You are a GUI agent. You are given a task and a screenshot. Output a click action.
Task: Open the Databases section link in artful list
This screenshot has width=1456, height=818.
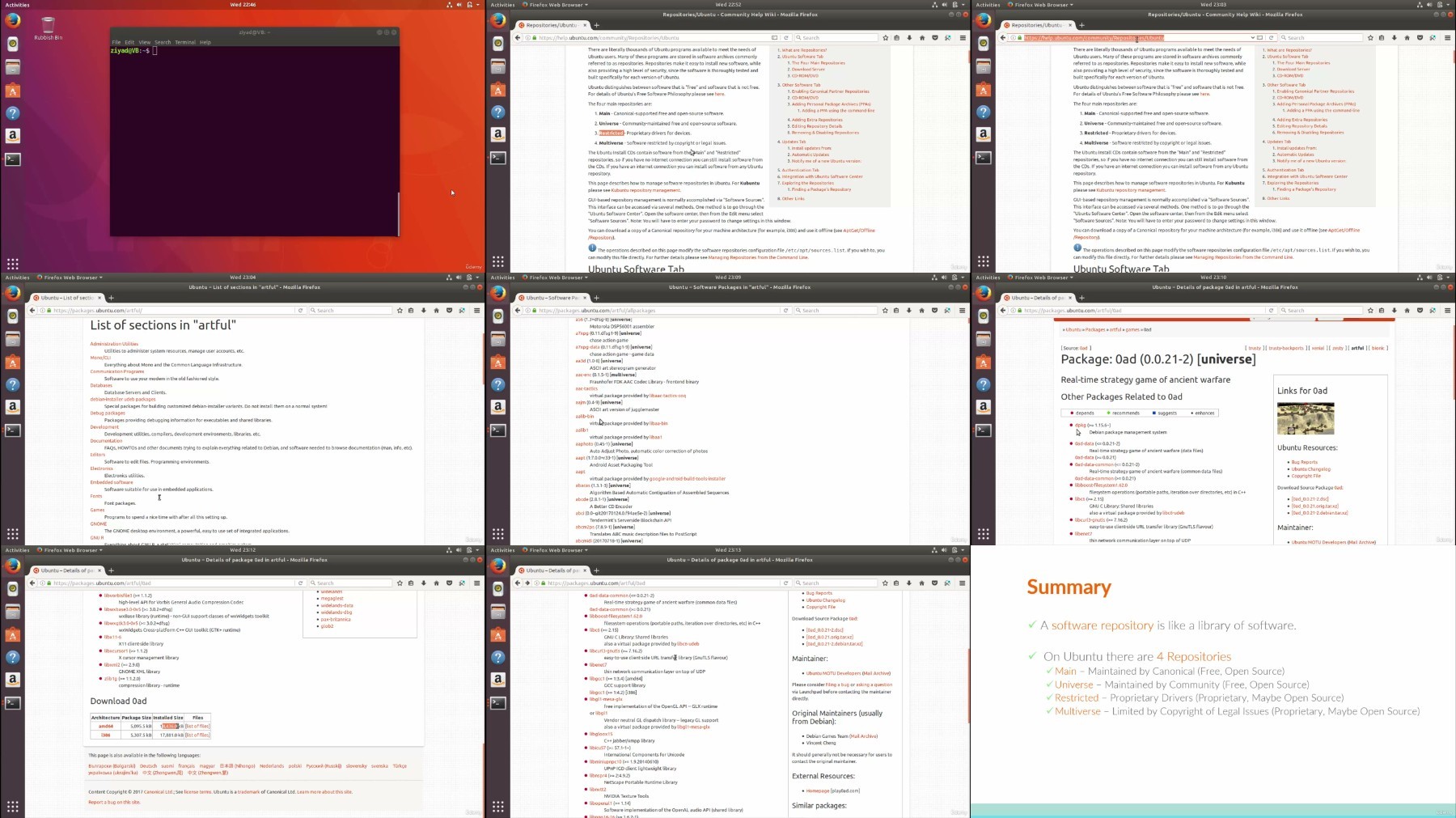pyautogui.click(x=101, y=385)
